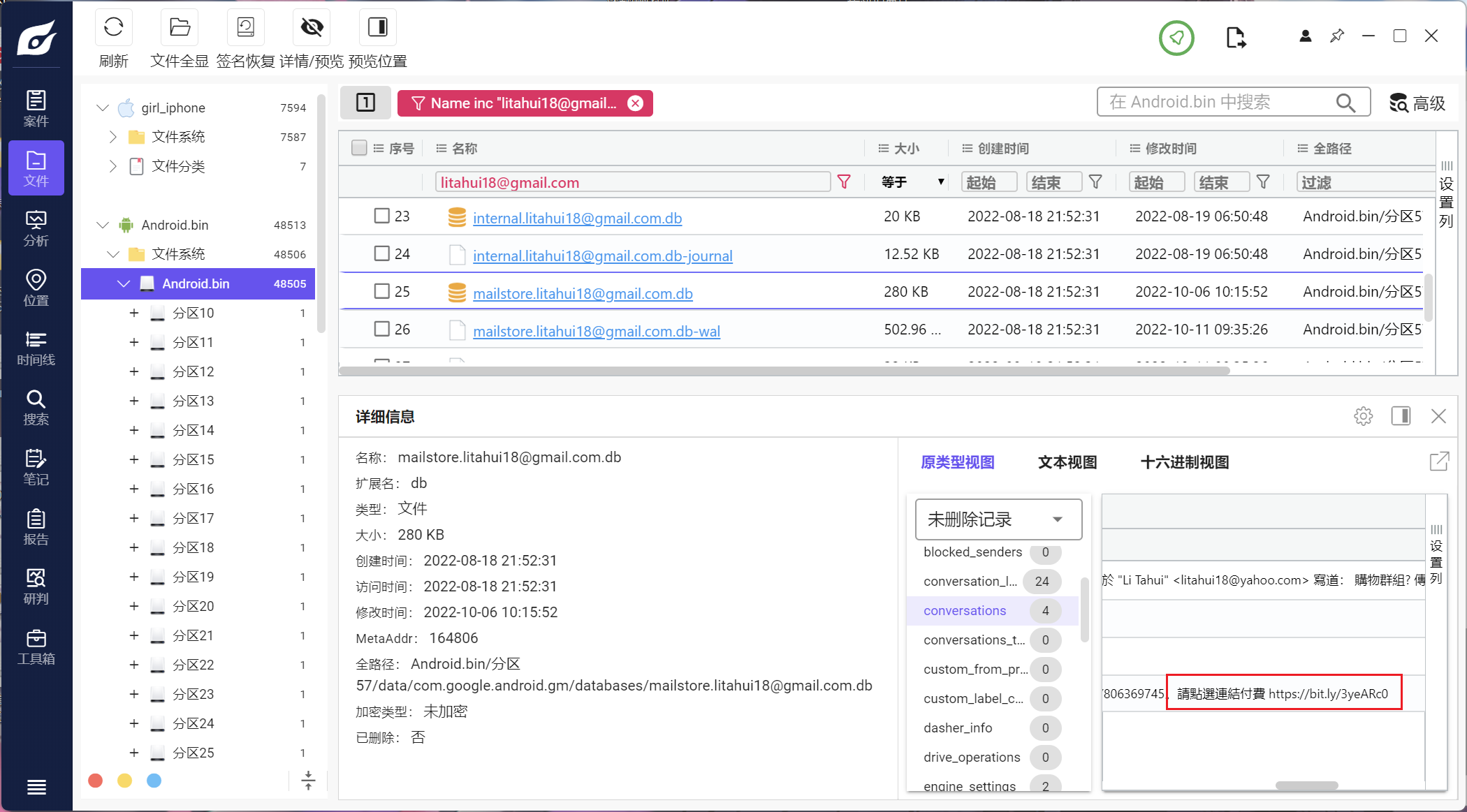
Task: Open the 文件全显 show-all-files tool
Action: [180, 28]
